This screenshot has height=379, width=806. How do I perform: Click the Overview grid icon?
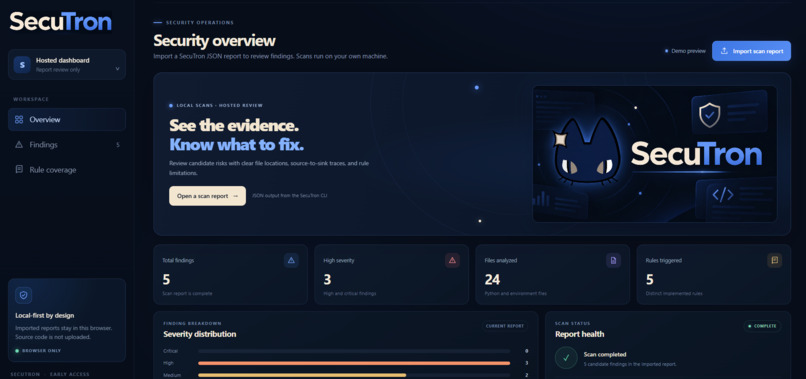pyautogui.click(x=19, y=119)
